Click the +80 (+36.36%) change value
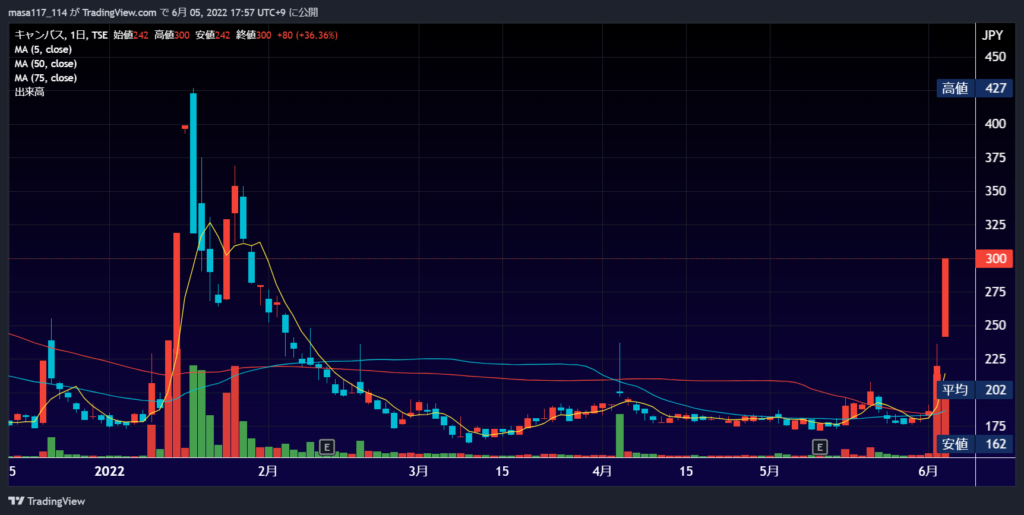 coord(306,35)
